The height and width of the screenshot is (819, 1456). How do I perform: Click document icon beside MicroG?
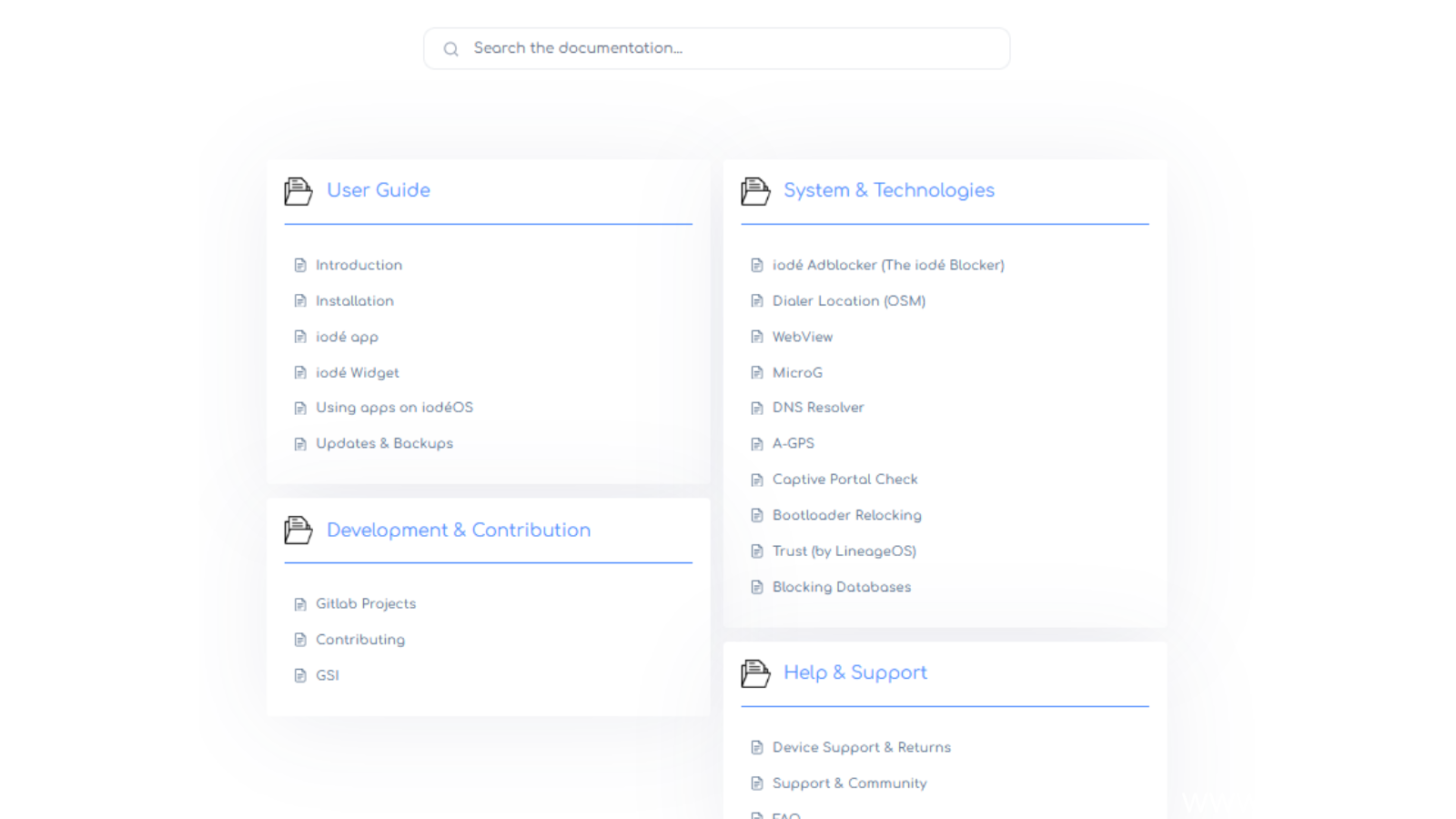(757, 373)
